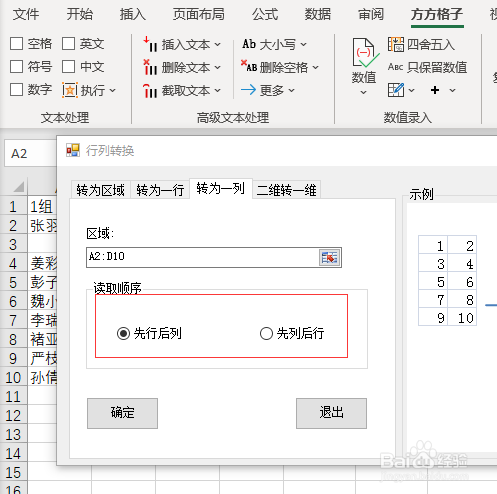Image resolution: width=497 pixels, height=494 pixels.
Task: Expand the table edit icon dropdown arrow
Action: click(x=411, y=90)
